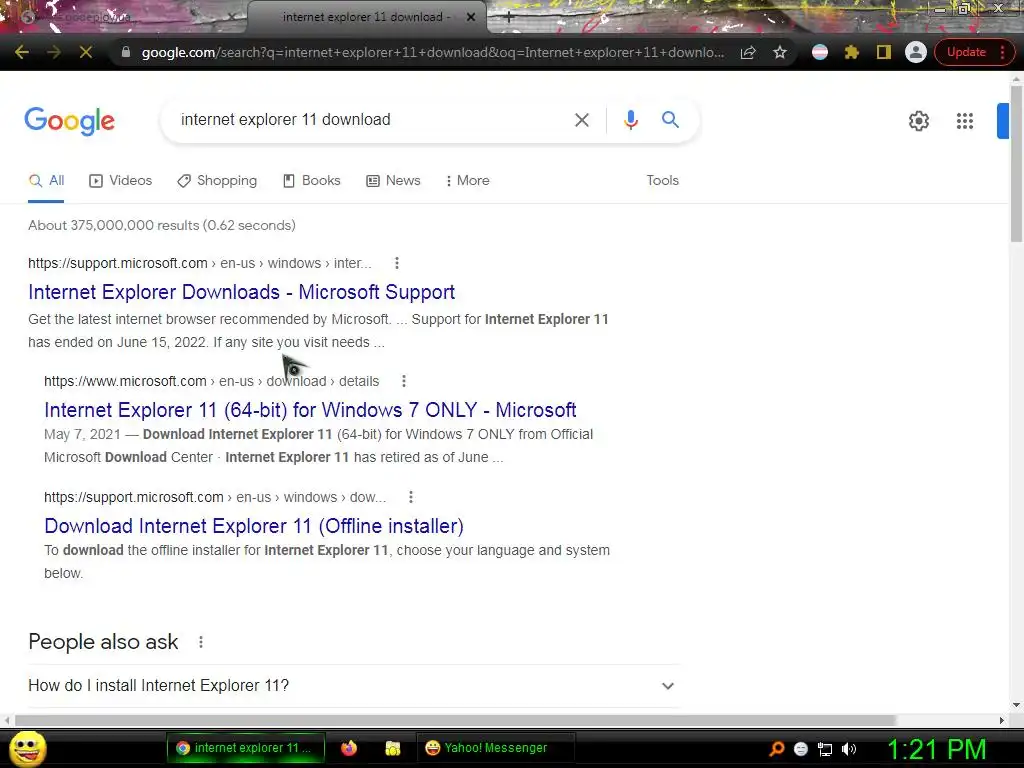Switch to the Videos tab

(120, 181)
